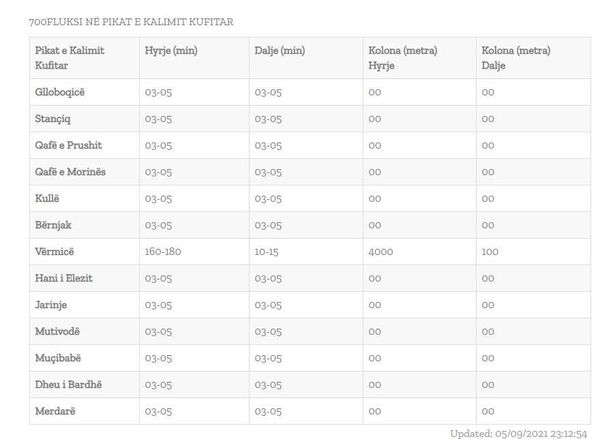The width and height of the screenshot is (600, 439).
Task: Click the Updated timestamp text
Action: (x=518, y=434)
